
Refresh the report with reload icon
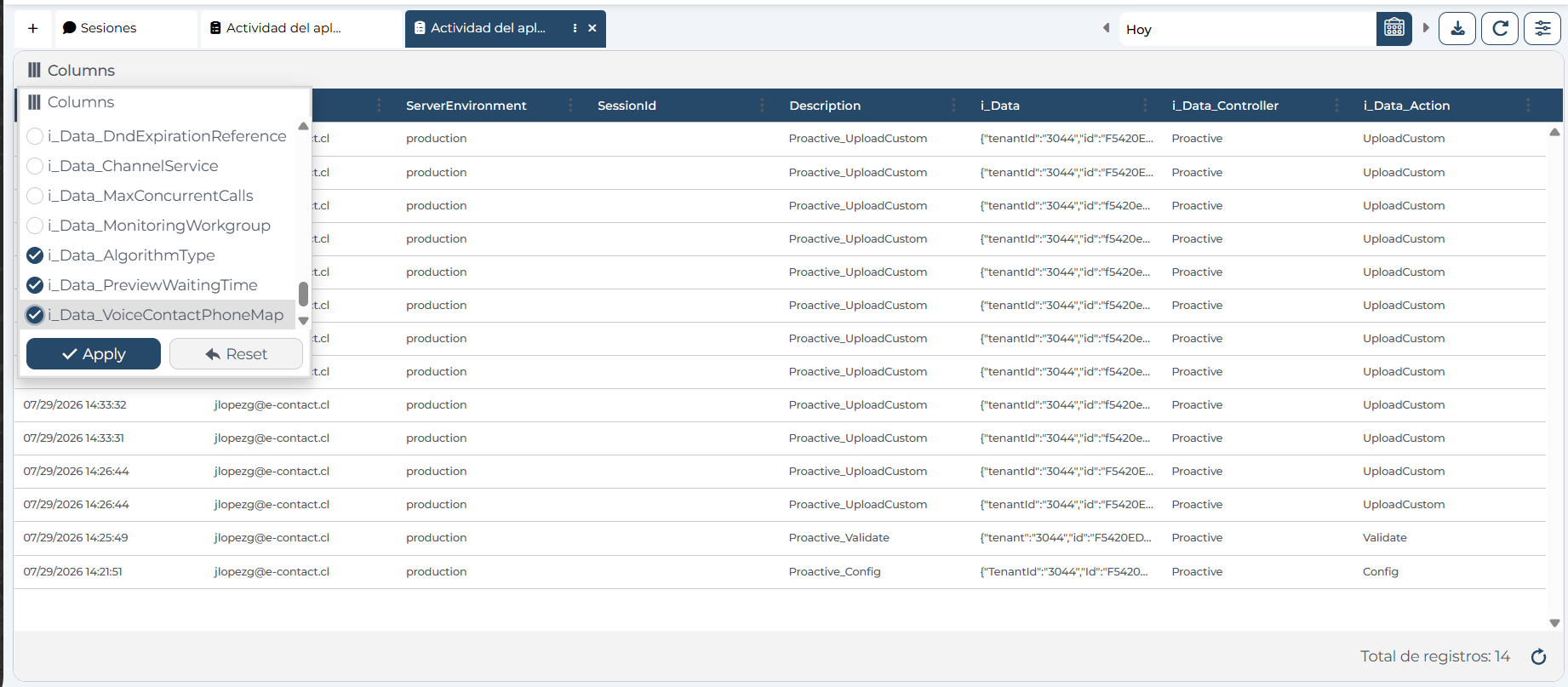pyautogui.click(x=1500, y=28)
